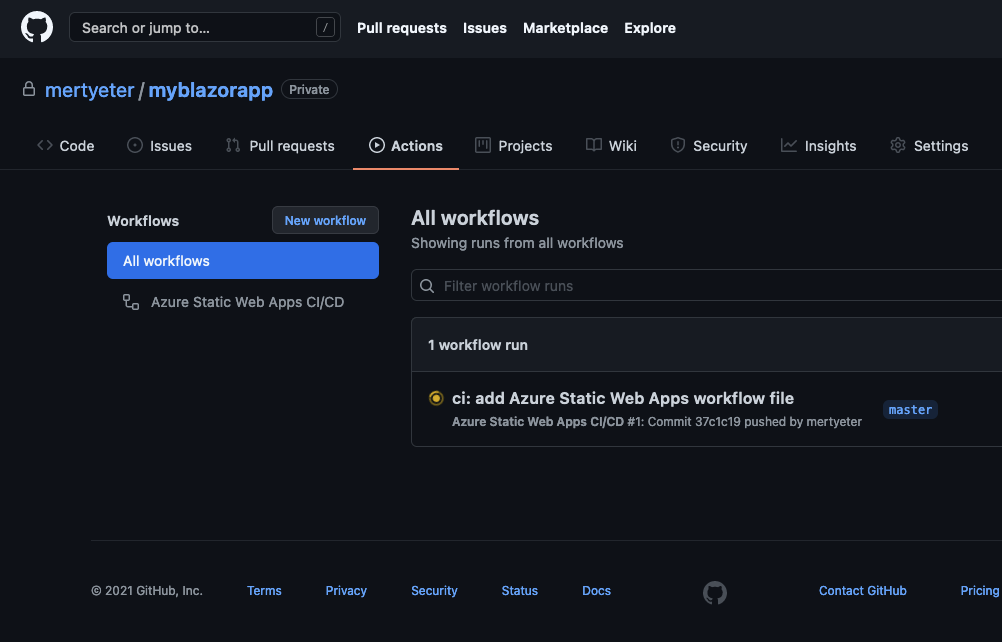This screenshot has height=642, width=1002.
Task: Click the Security shield icon
Action: coord(677,145)
